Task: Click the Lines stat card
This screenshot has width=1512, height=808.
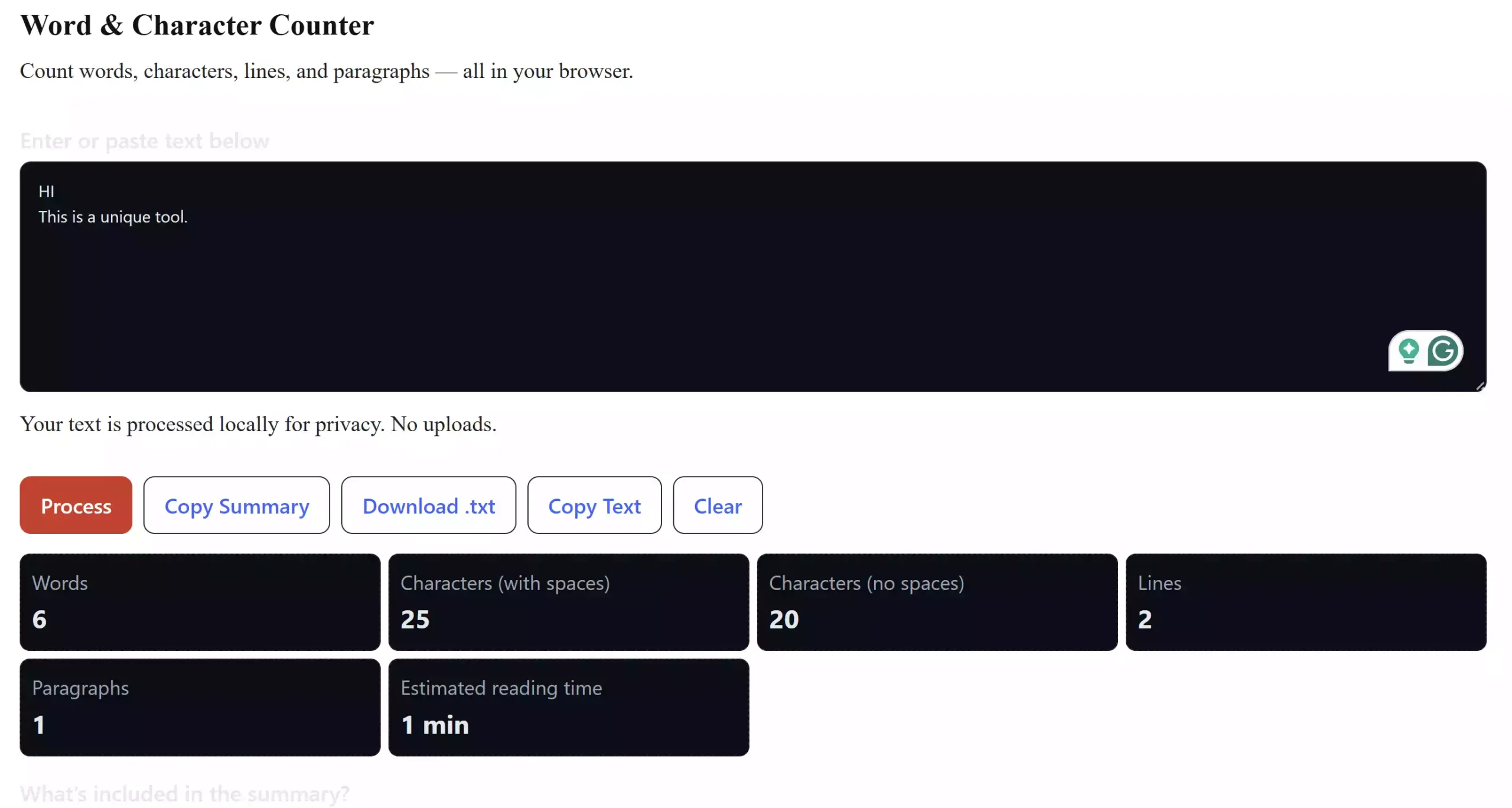Action: pos(1305,602)
